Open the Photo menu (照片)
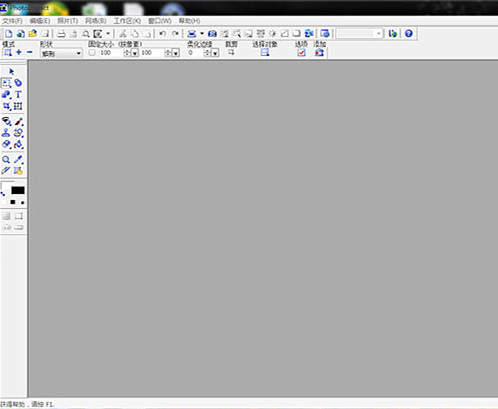The height and width of the screenshot is (409, 498). coord(68,21)
